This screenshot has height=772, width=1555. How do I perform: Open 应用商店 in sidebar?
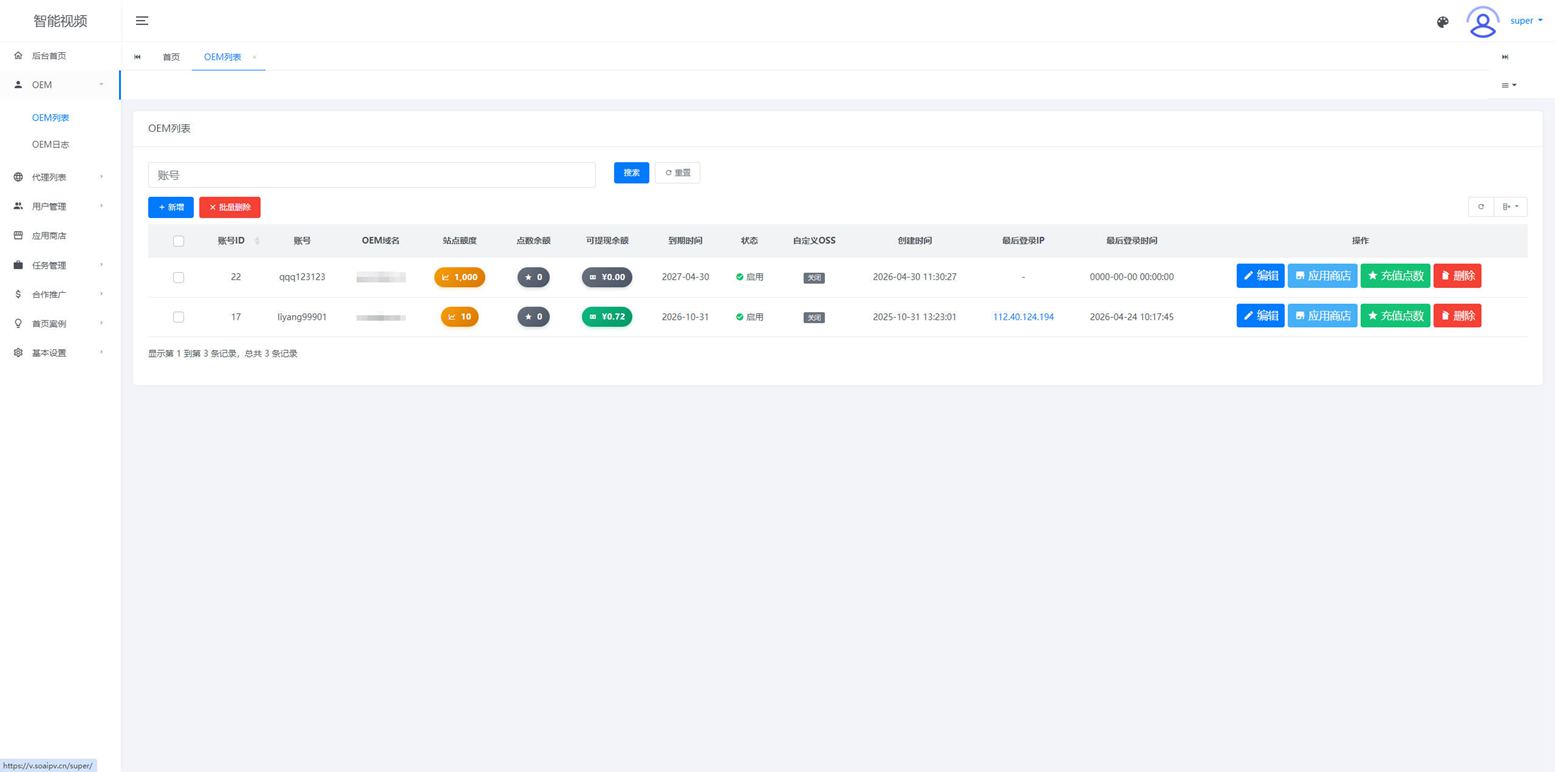[60, 236]
